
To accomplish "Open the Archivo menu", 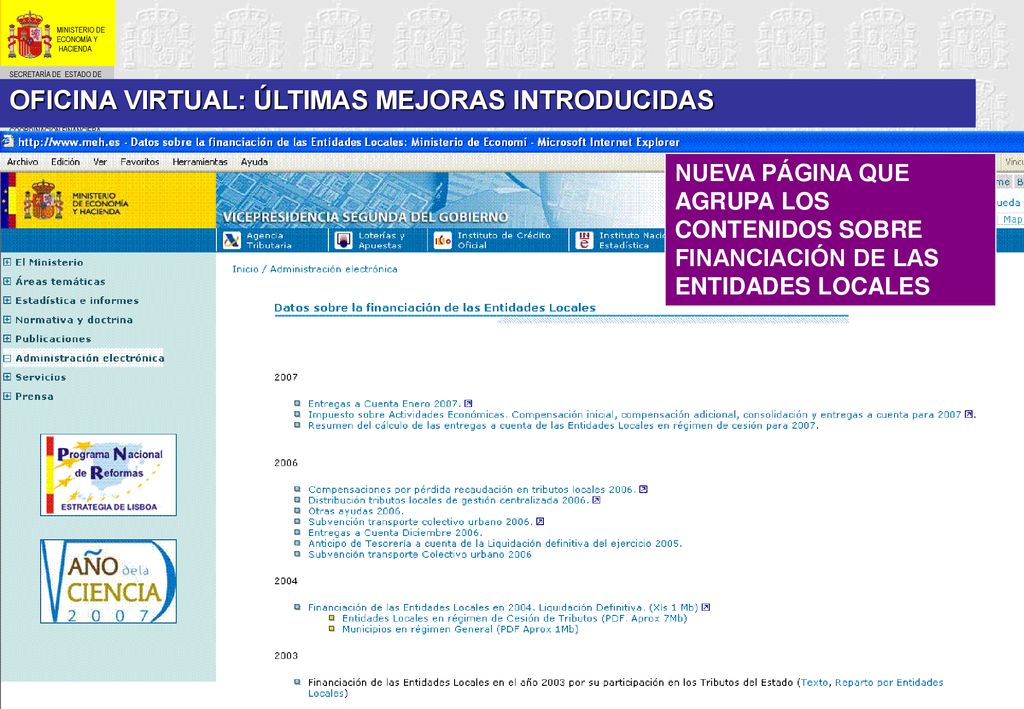I will coord(22,162).
